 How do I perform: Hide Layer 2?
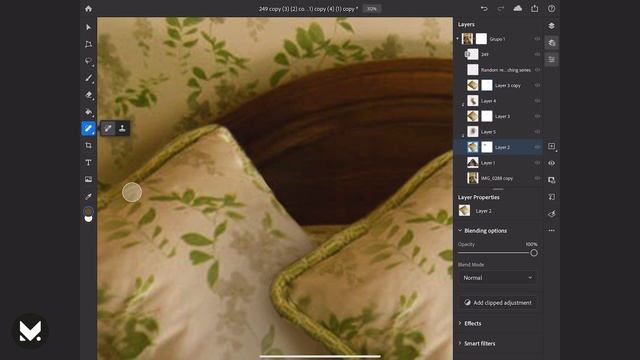point(537,147)
